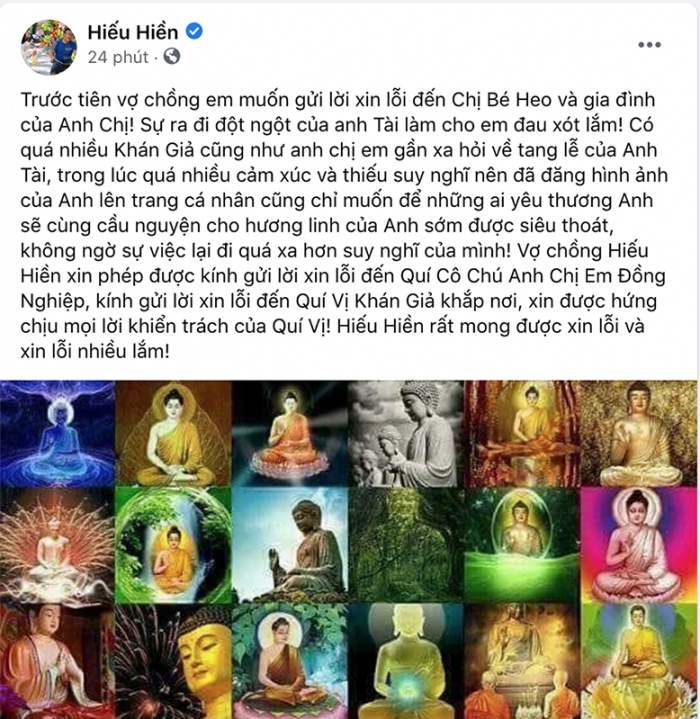
Task: Open the golden Buddha face with fireworks image
Action: (x=173, y=662)
